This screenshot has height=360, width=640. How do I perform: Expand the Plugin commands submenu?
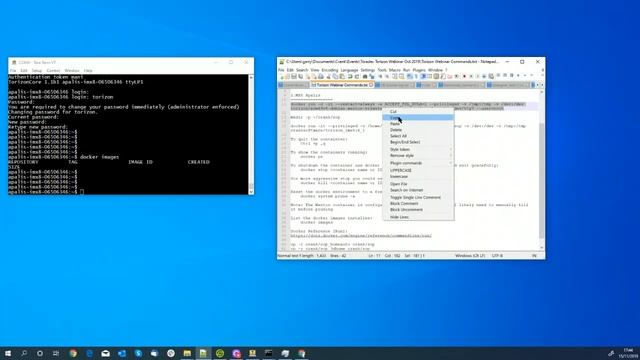click(x=418, y=163)
